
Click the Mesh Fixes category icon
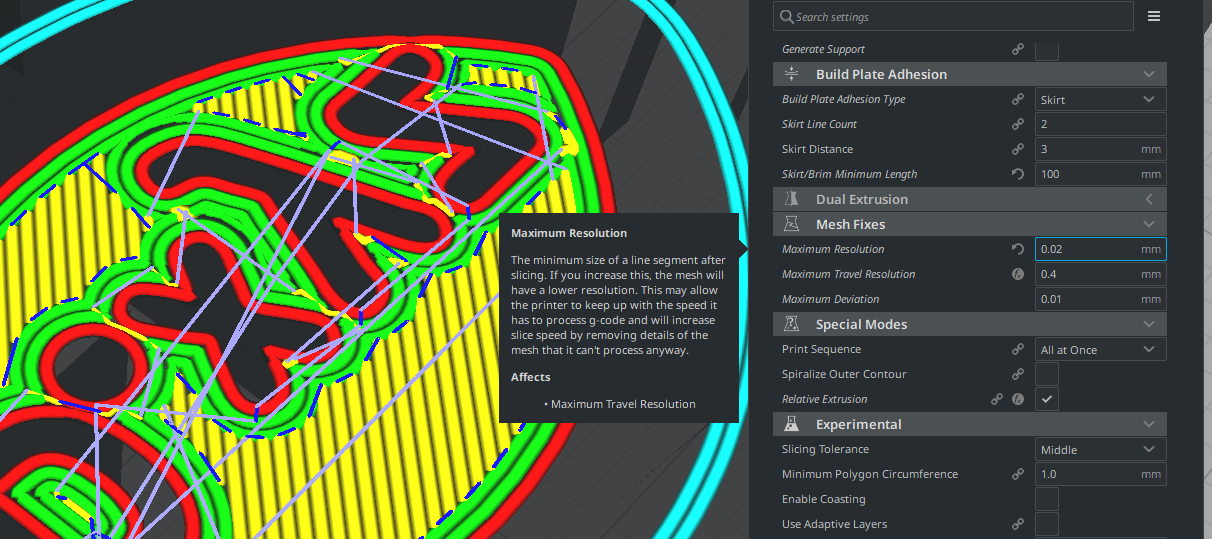(x=792, y=224)
